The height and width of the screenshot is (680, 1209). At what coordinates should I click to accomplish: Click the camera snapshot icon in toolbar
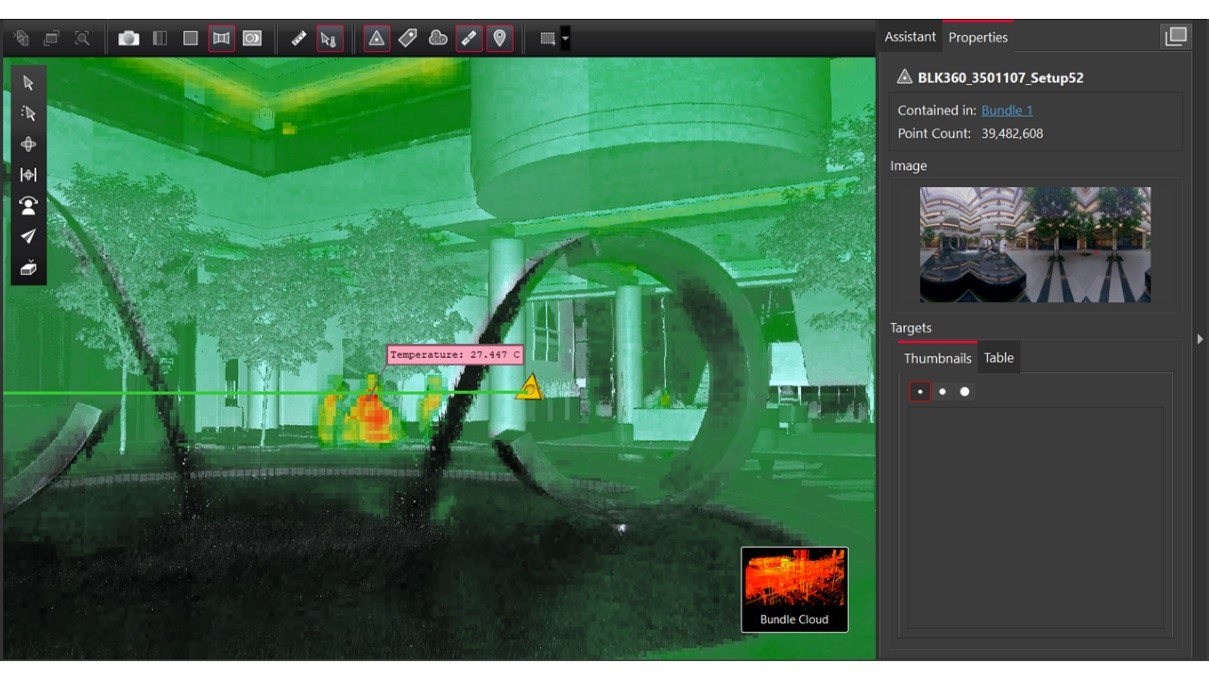click(128, 38)
